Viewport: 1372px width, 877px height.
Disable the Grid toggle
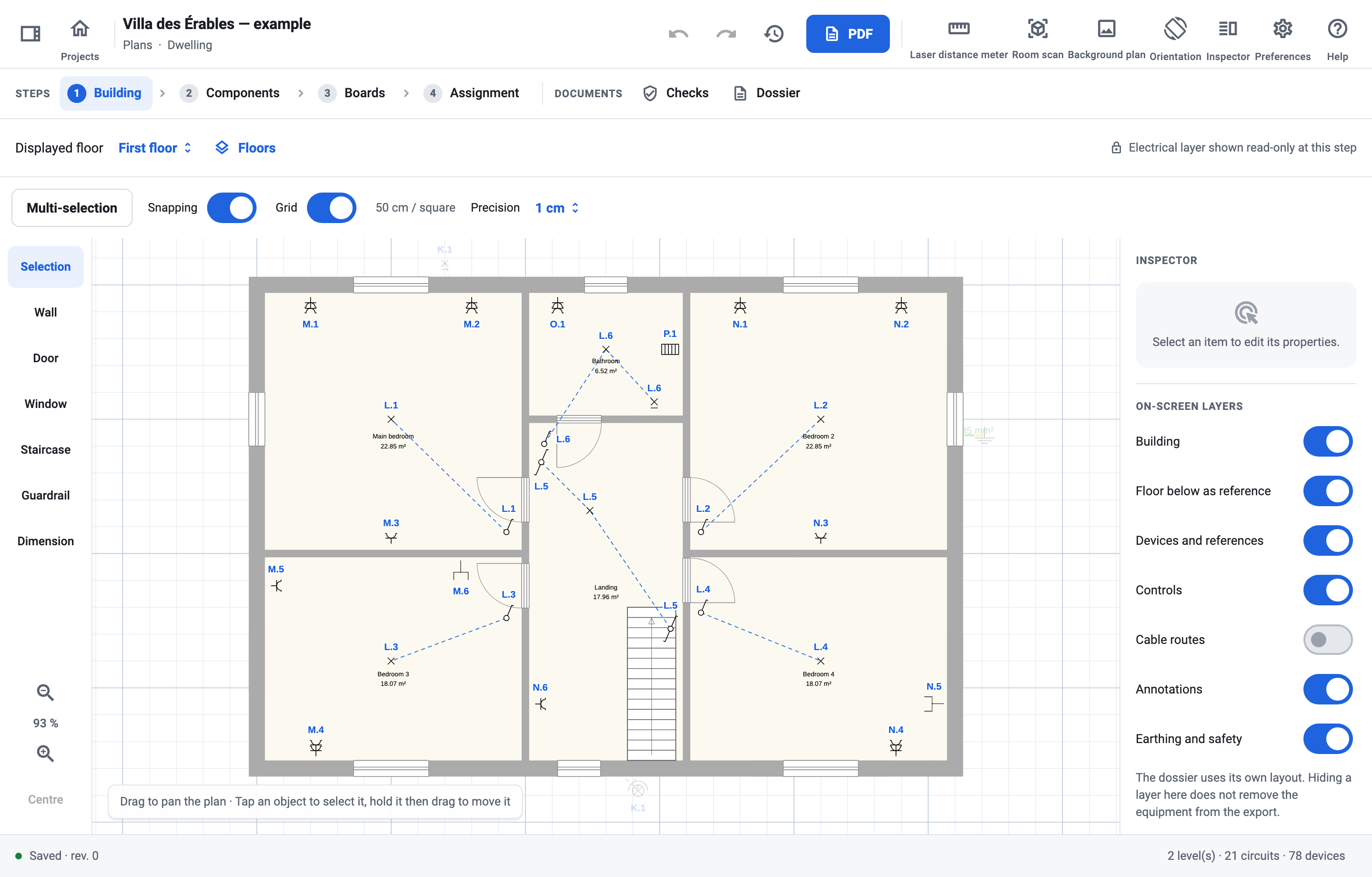331,207
